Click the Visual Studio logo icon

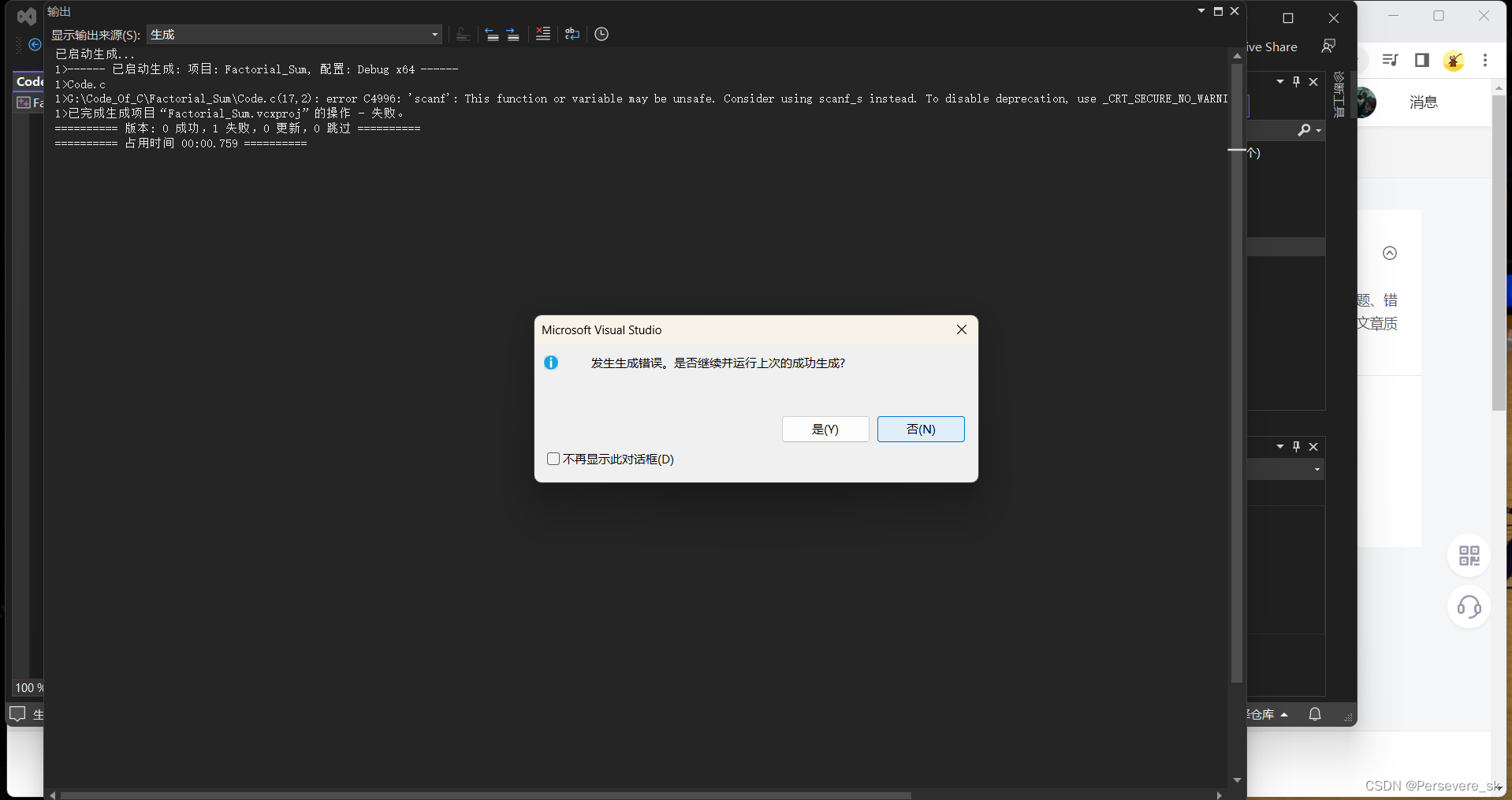point(27,17)
